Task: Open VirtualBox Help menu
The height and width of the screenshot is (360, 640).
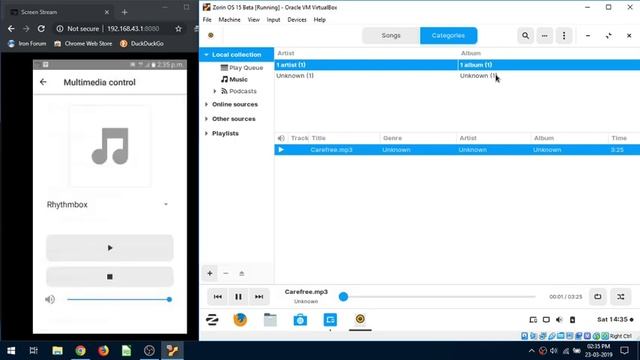Action: pos(320,20)
